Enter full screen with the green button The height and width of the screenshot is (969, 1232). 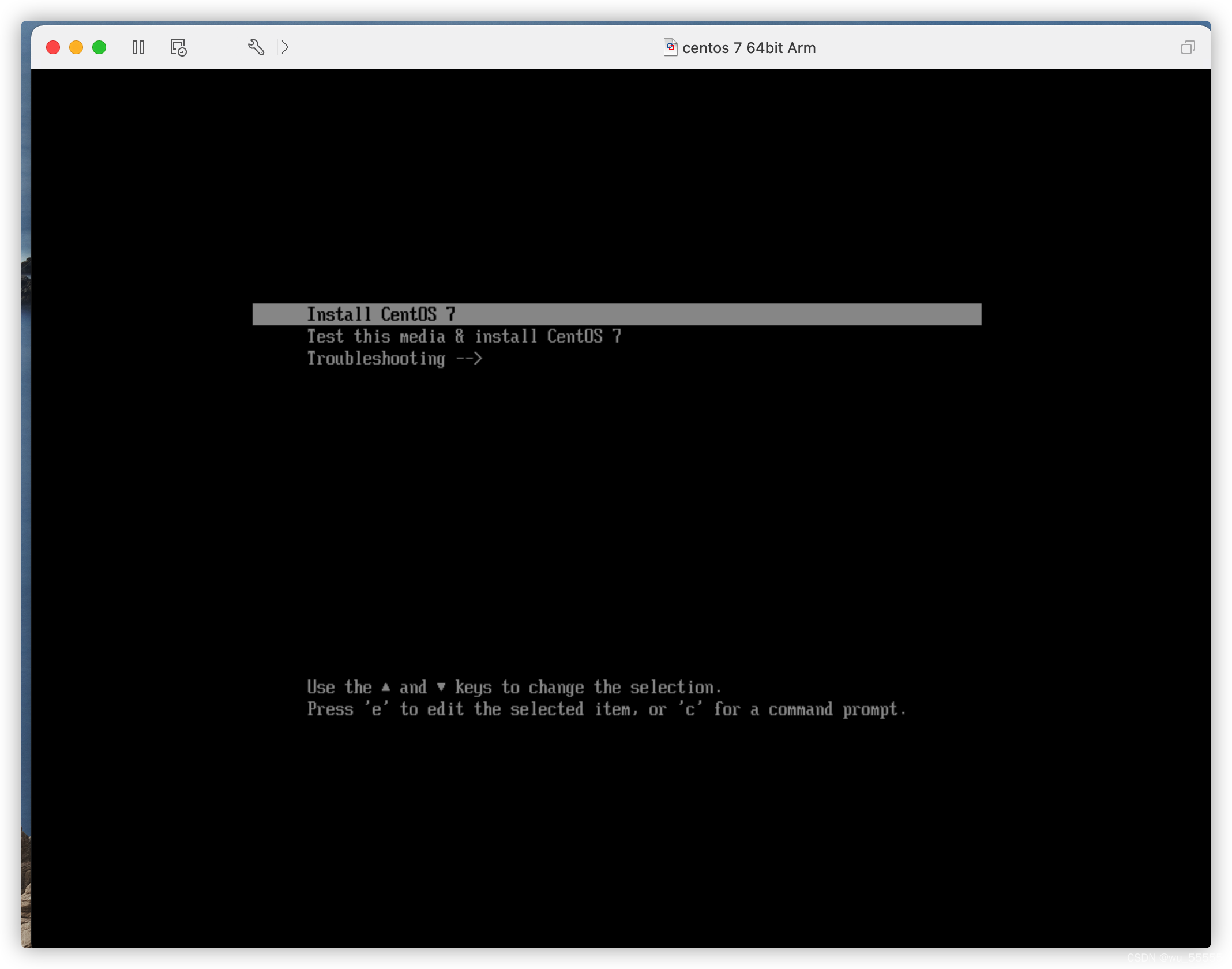point(99,47)
